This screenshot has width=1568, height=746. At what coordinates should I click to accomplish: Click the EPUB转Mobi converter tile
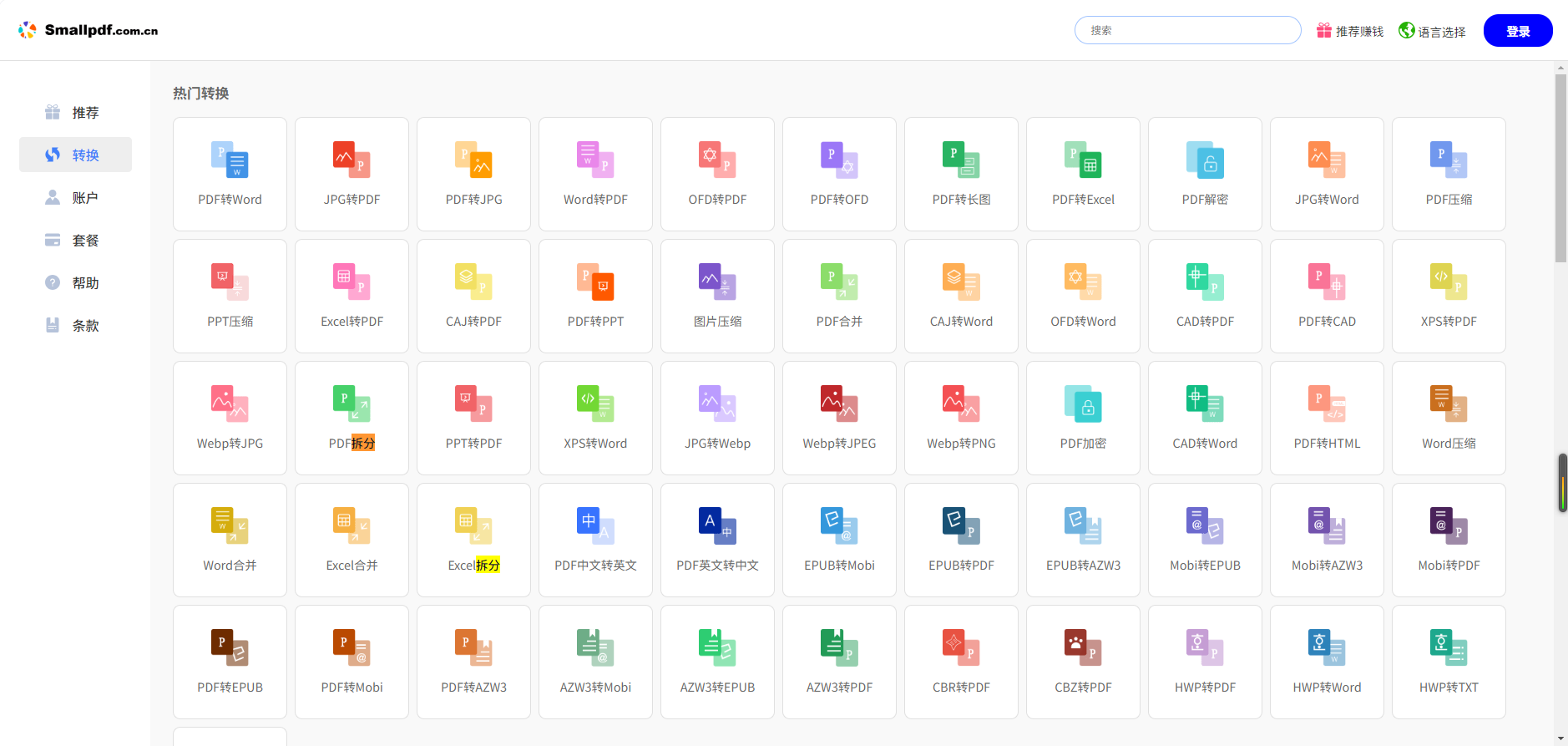click(839, 540)
